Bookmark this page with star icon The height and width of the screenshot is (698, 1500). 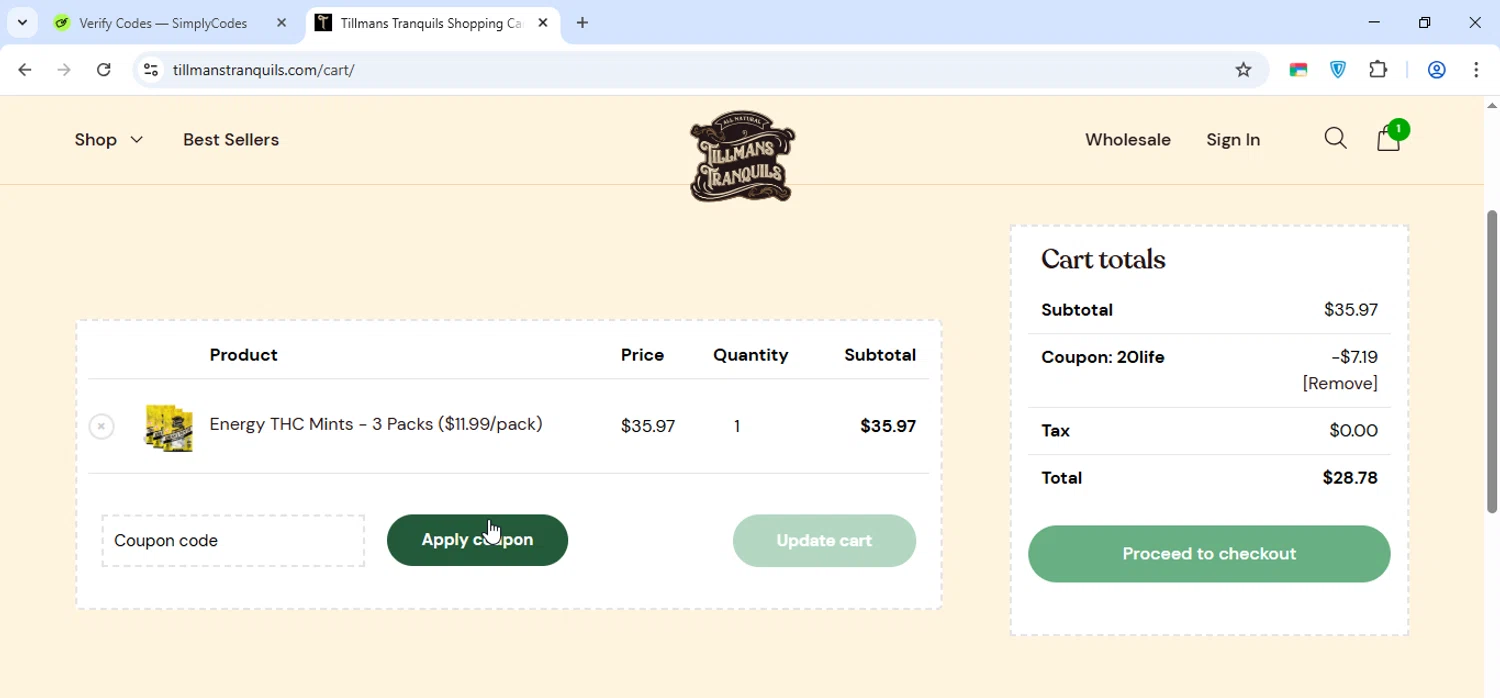1243,70
